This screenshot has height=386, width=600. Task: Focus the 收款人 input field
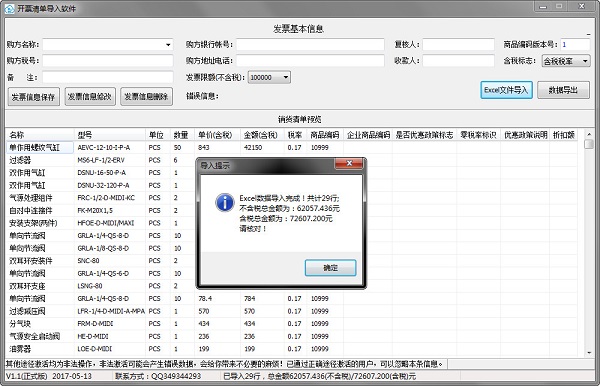point(458,60)
